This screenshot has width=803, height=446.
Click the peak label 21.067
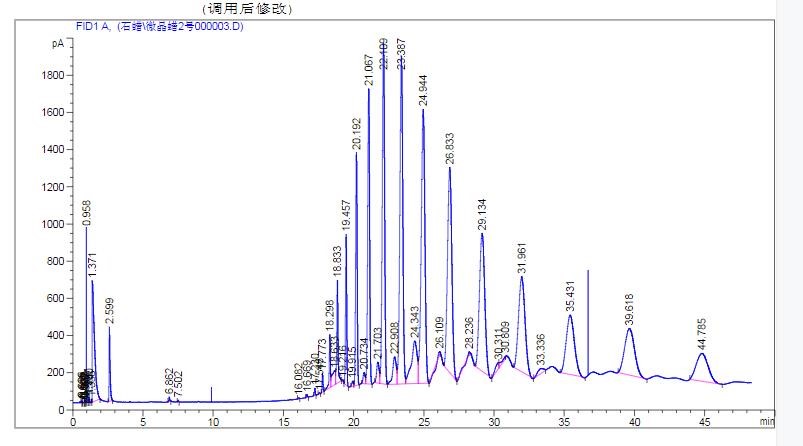pyautogui.click(x=369, y=69)
